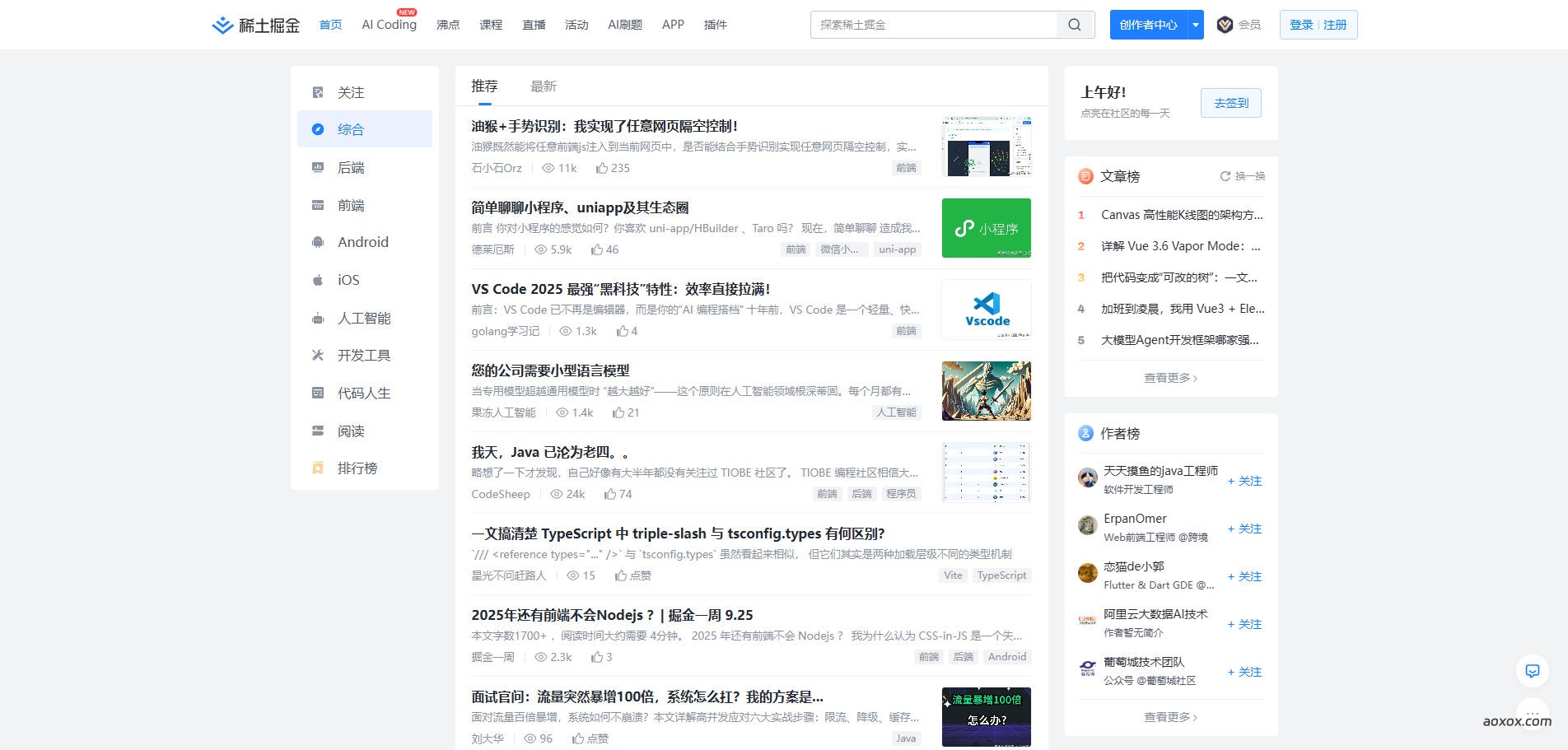Expand 查看更多 under 文章榜
This screenshot has width=1568, height=750.
[1169, 377]
